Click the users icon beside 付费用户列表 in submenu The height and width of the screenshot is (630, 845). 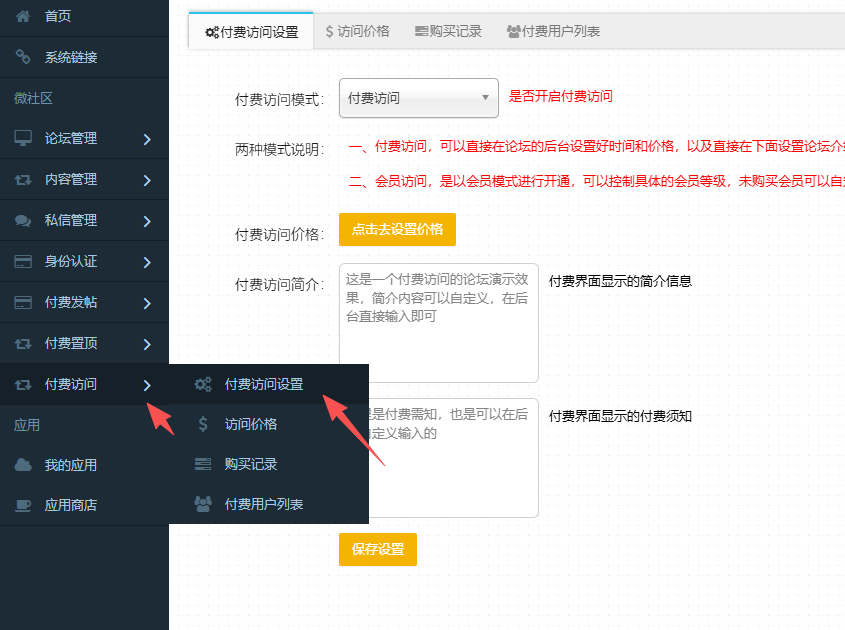pos(203,504)
